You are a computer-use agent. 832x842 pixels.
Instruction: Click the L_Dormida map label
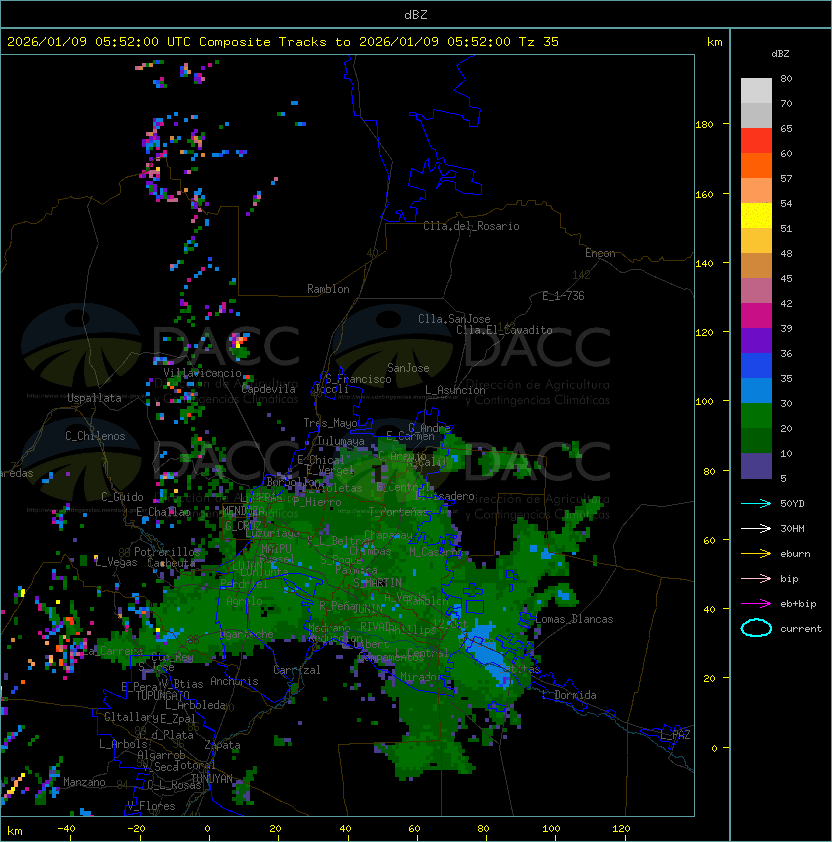click(x=569, y=695)
